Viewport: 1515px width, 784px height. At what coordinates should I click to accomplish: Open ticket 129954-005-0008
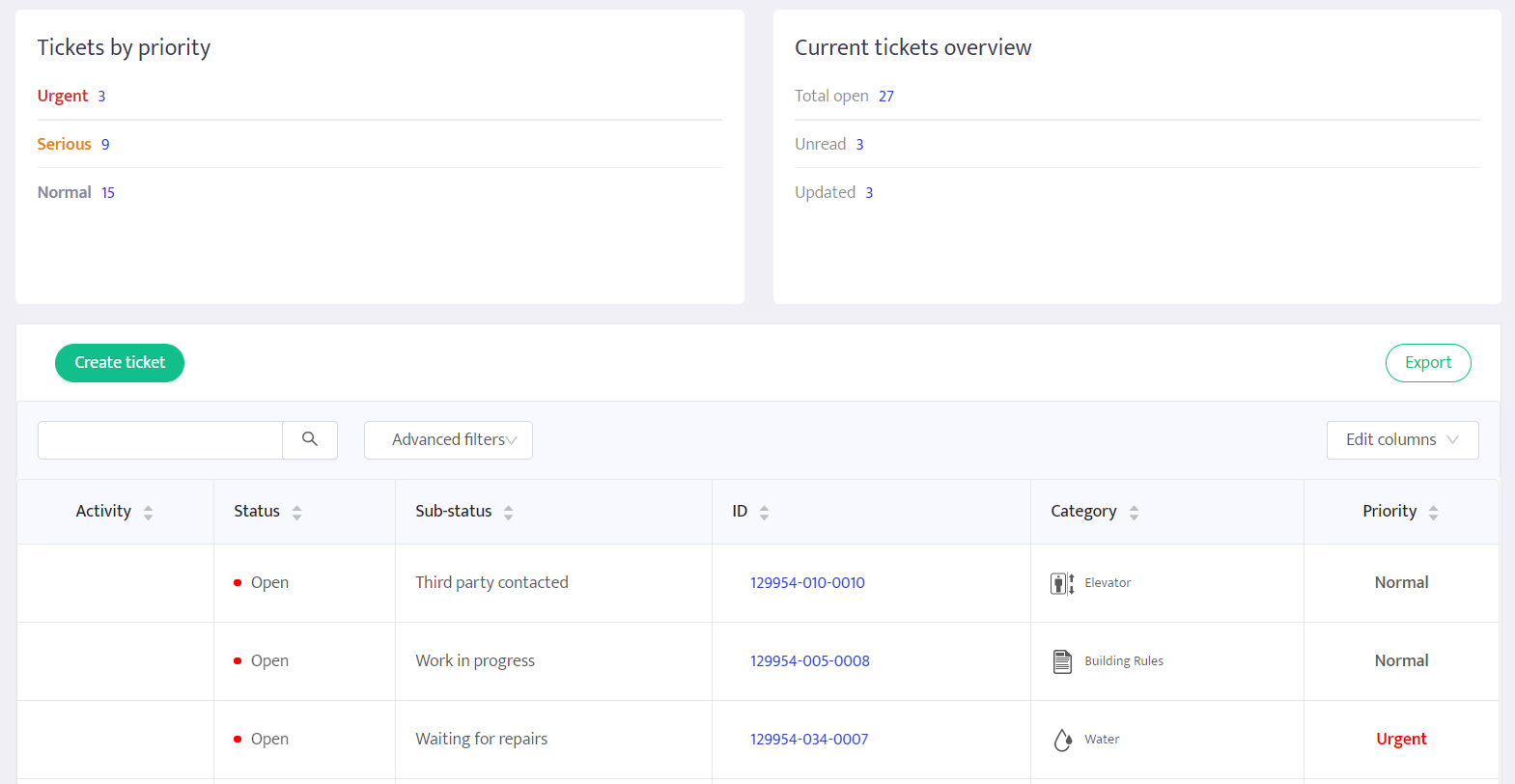[810, 661]
